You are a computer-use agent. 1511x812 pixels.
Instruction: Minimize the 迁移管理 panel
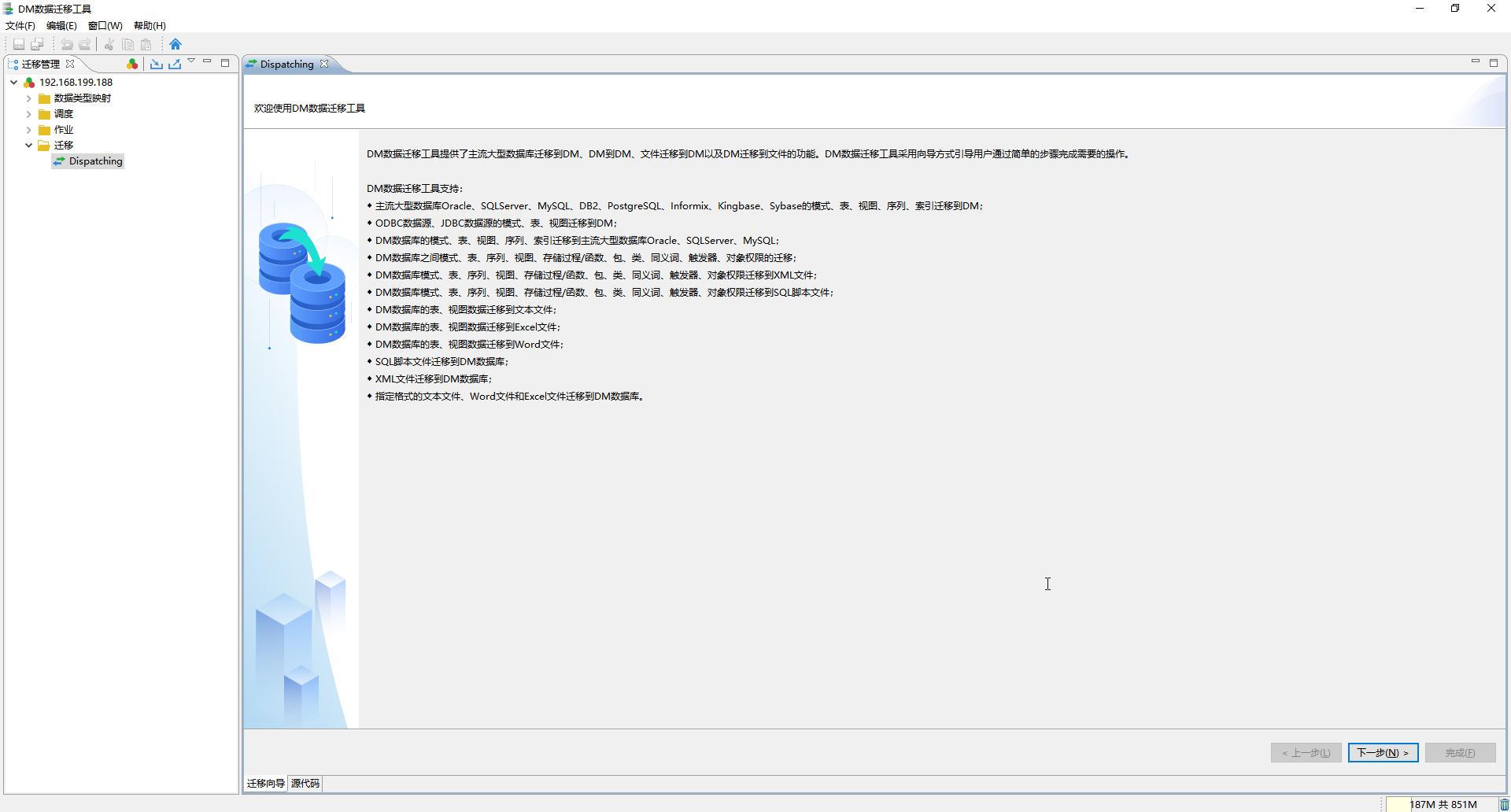[x=207, y=61]
